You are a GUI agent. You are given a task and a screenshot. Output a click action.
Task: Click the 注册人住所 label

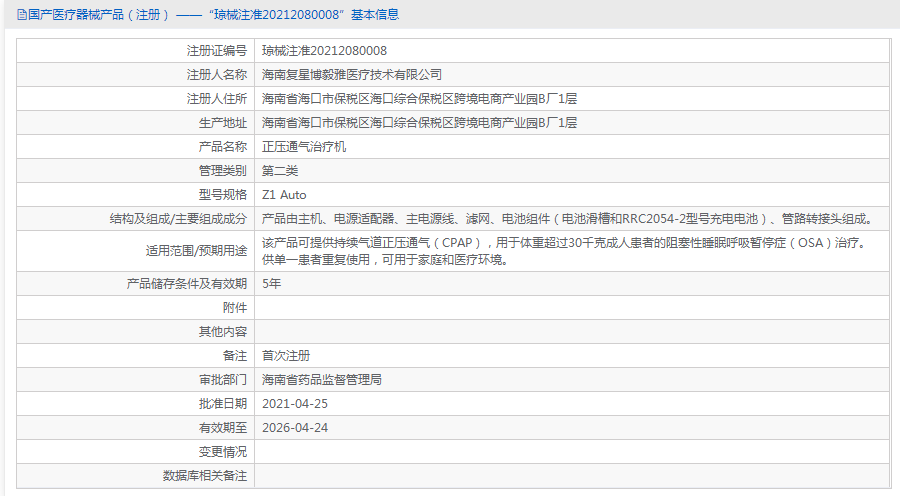click(x=216, y=99)
